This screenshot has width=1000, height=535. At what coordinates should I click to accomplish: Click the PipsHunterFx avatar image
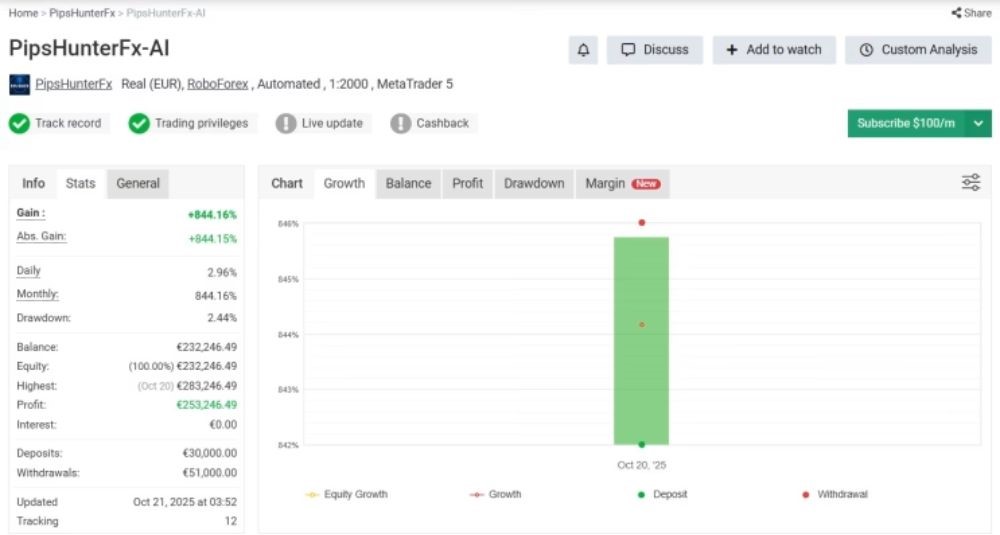tap(19, 84)
